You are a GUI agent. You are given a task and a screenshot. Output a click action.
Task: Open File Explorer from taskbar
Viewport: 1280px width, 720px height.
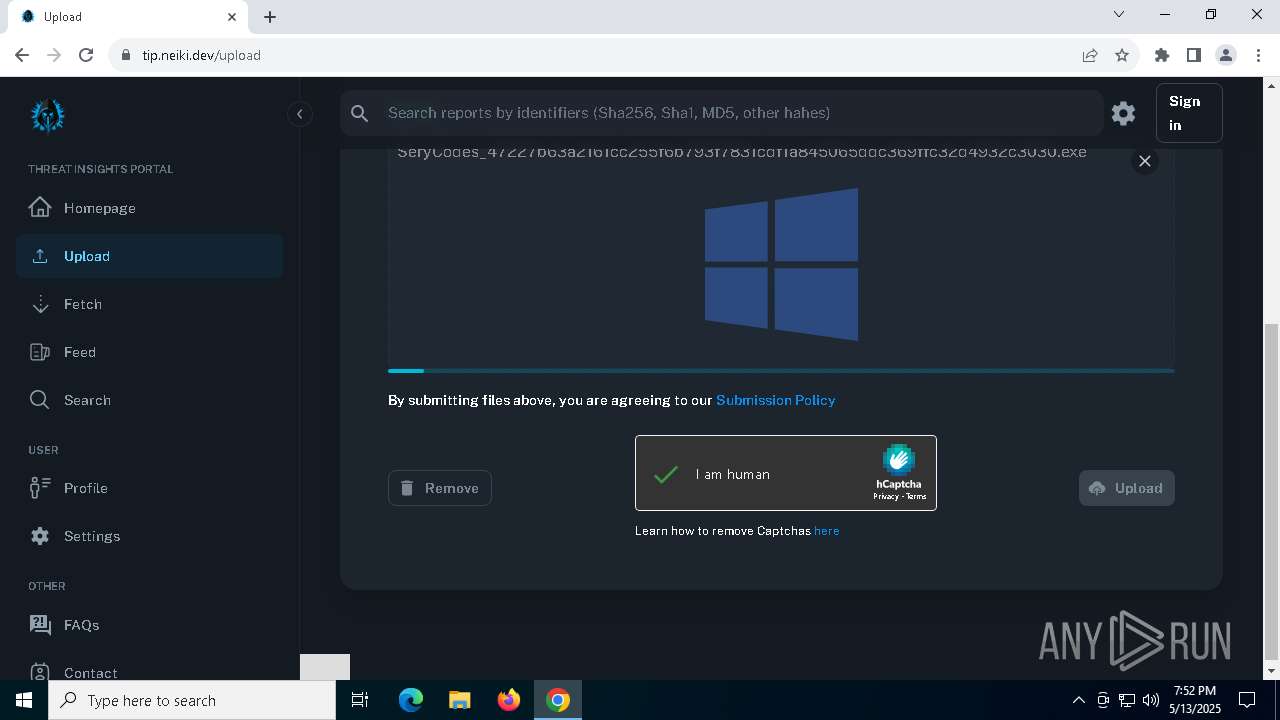459,700
